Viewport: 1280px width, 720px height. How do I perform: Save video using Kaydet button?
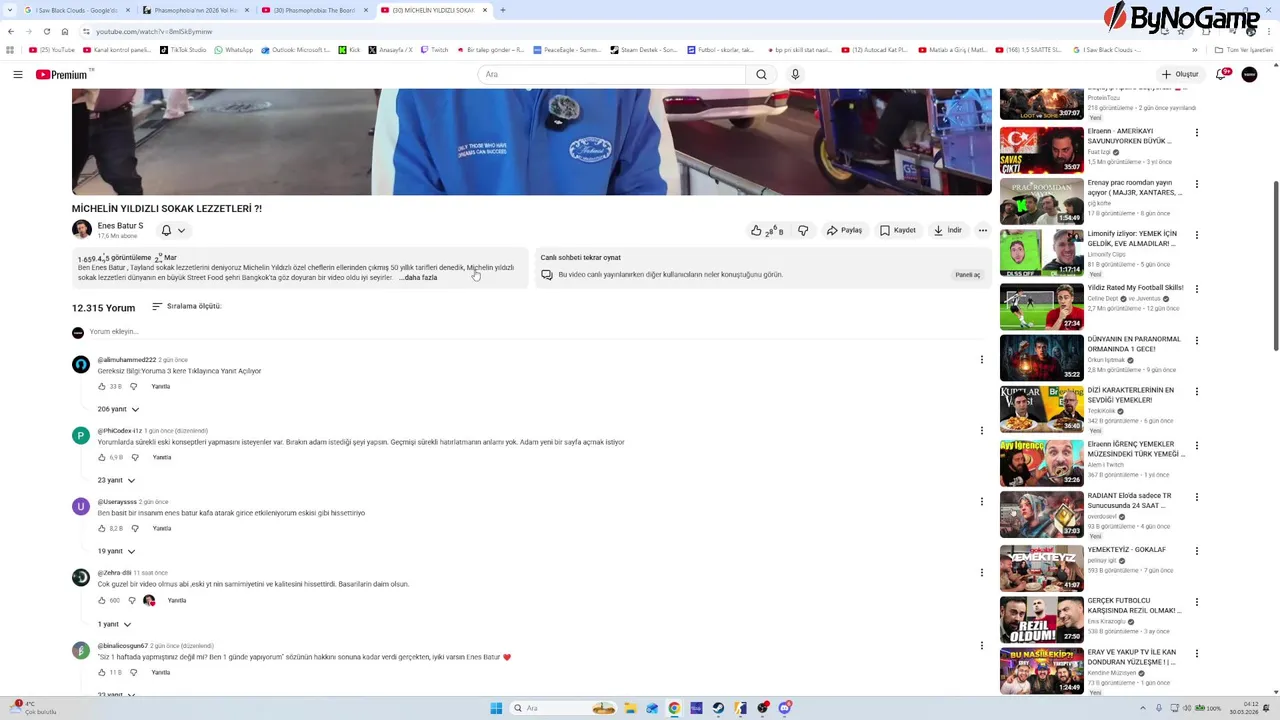click(897, 230)
